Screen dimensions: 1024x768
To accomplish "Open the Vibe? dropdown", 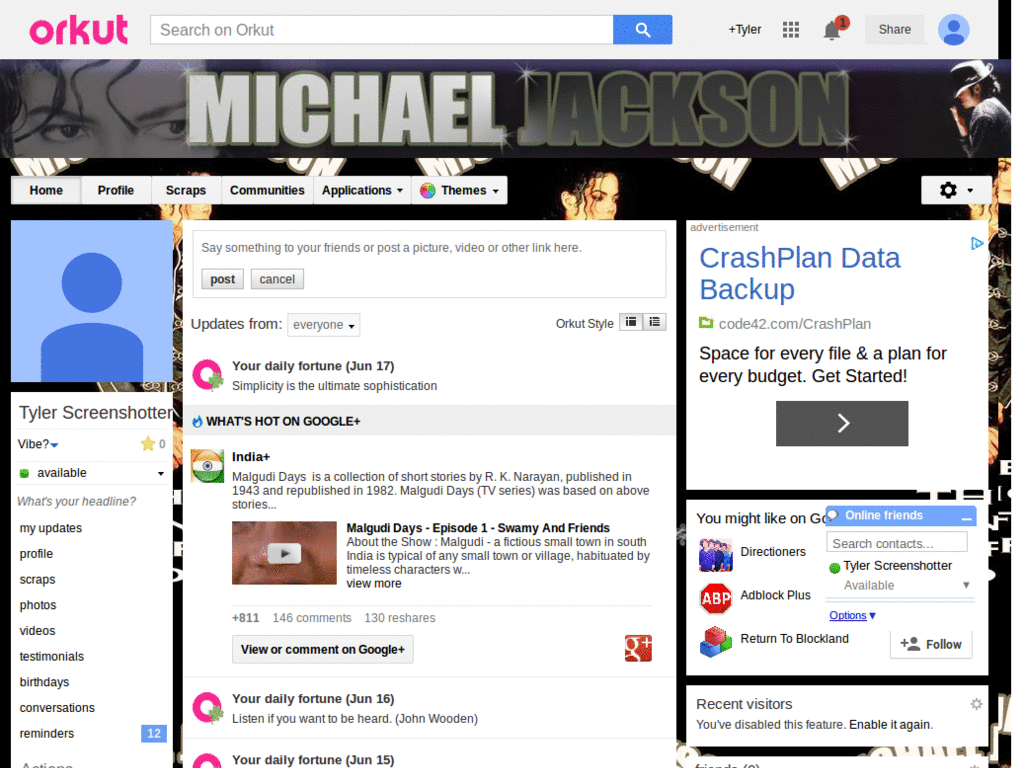I will click(38, 444).
